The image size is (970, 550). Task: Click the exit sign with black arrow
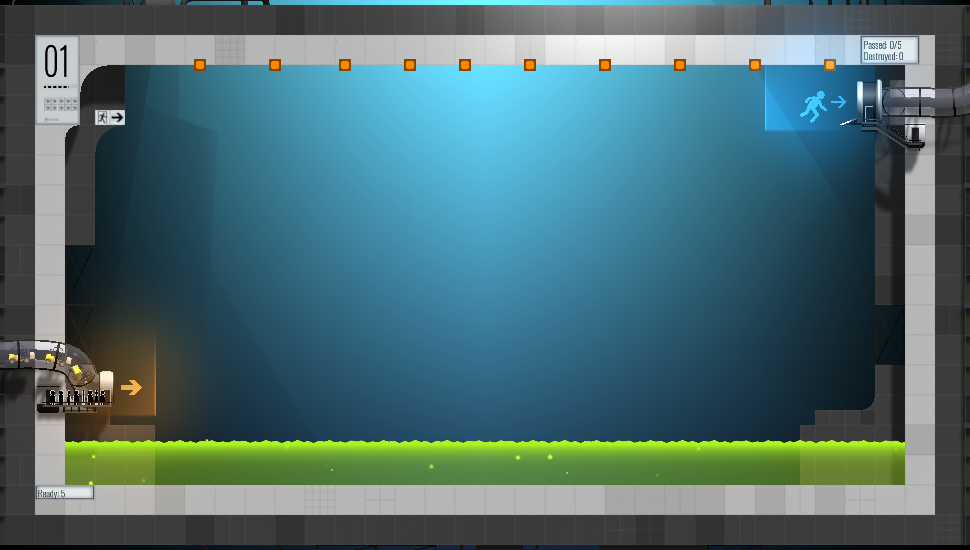tap(109, 117)
